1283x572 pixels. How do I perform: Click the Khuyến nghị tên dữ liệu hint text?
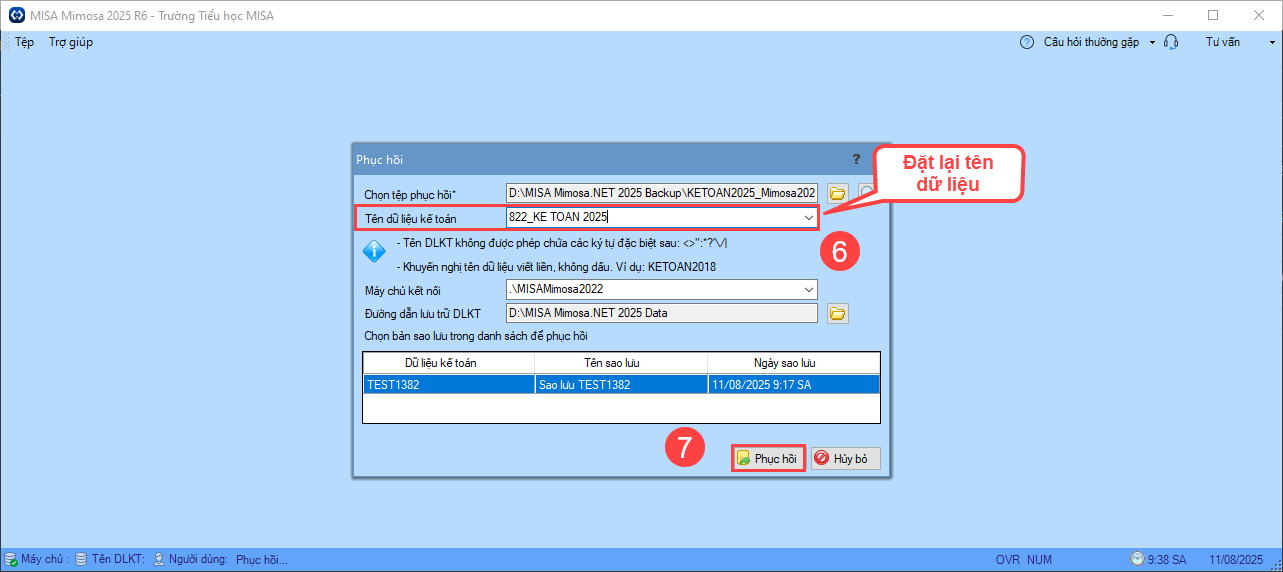pyautogui.click(x=557, y=267)
